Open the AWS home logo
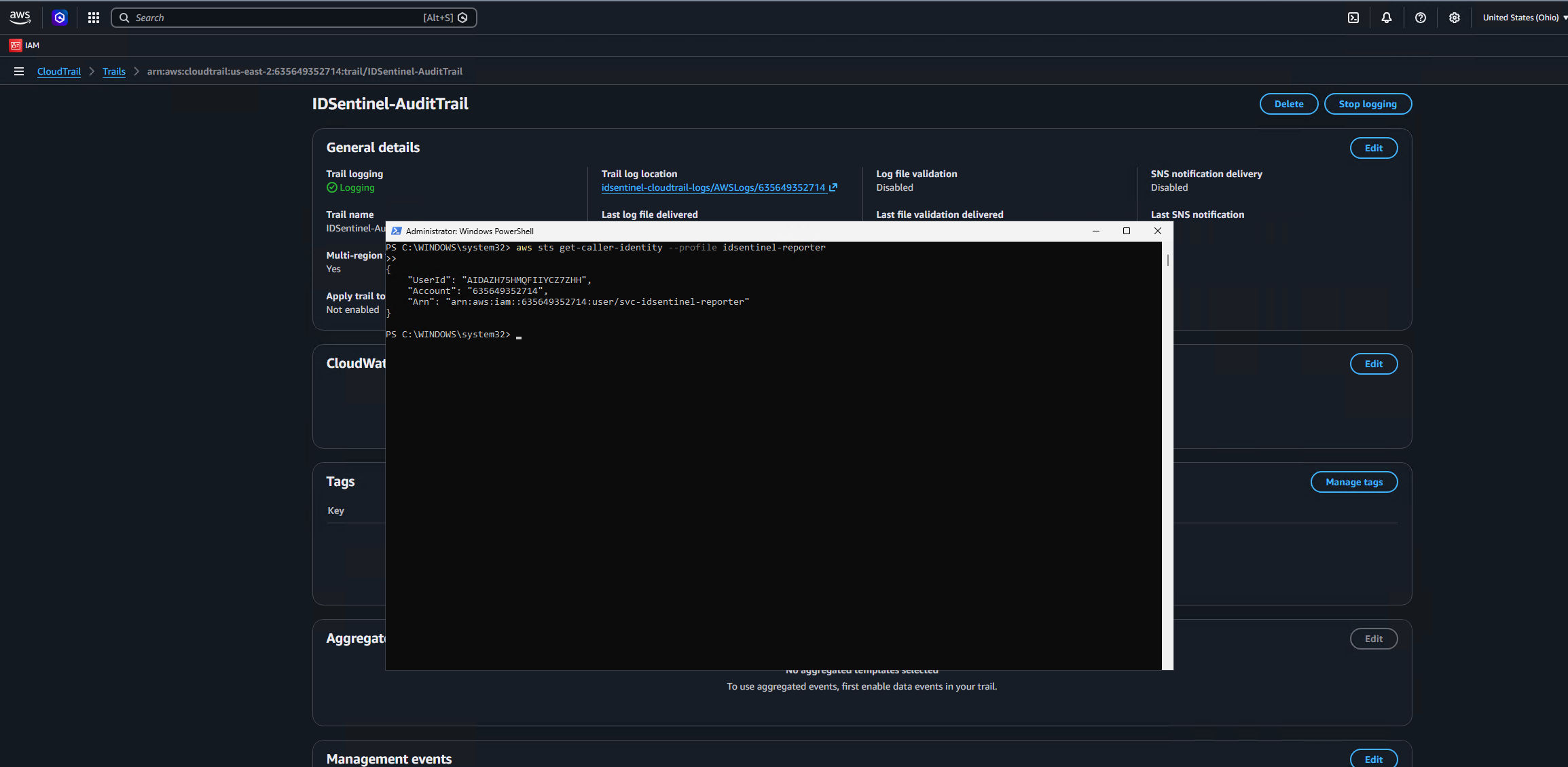 [x=20, y=18]
